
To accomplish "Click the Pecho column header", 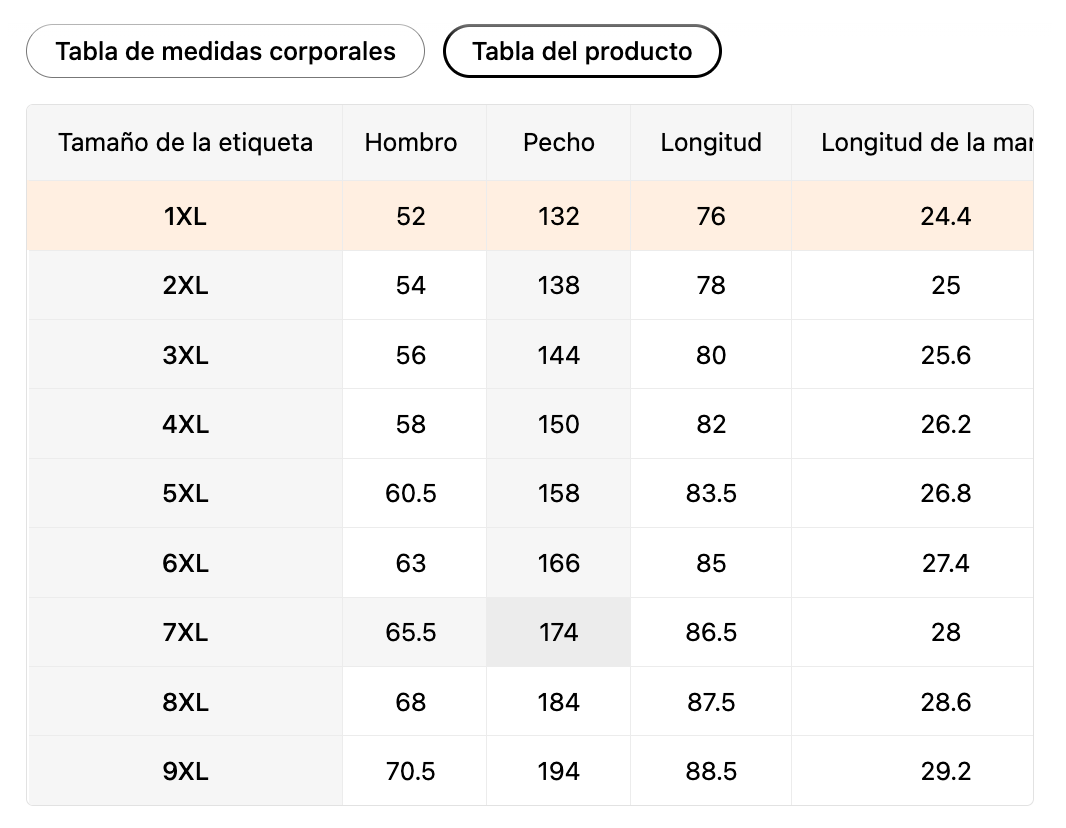I will (x=558, y=142).
